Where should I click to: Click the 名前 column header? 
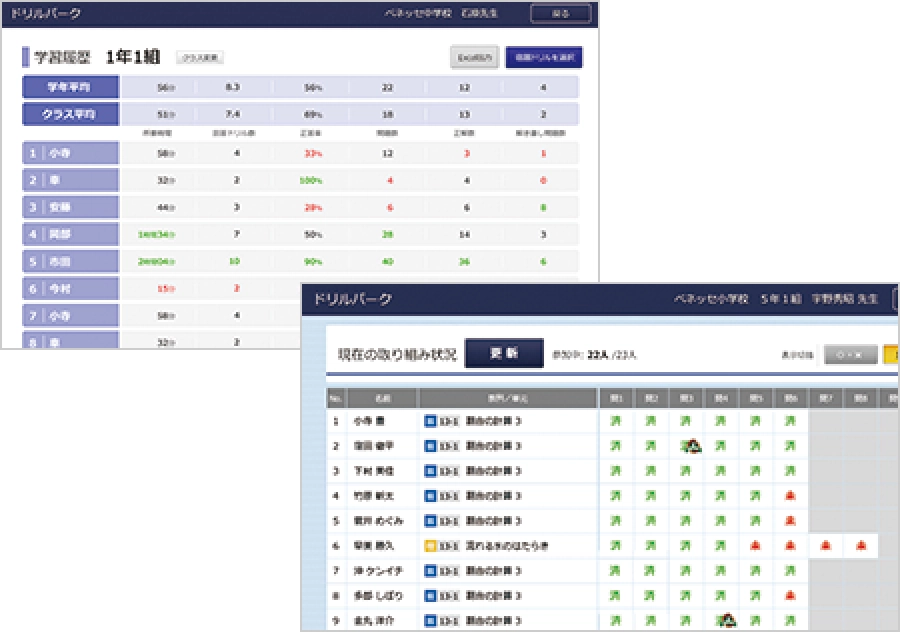[382, 398]
